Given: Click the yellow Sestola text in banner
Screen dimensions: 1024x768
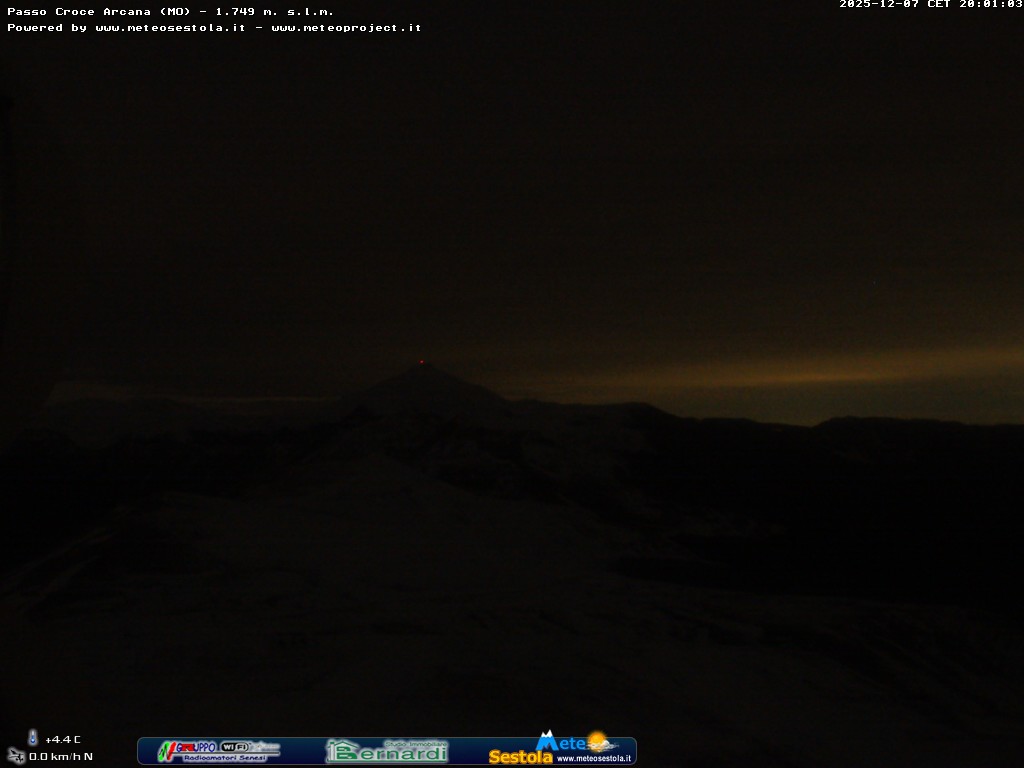Looking at the screenshot, I should (520, 757).
